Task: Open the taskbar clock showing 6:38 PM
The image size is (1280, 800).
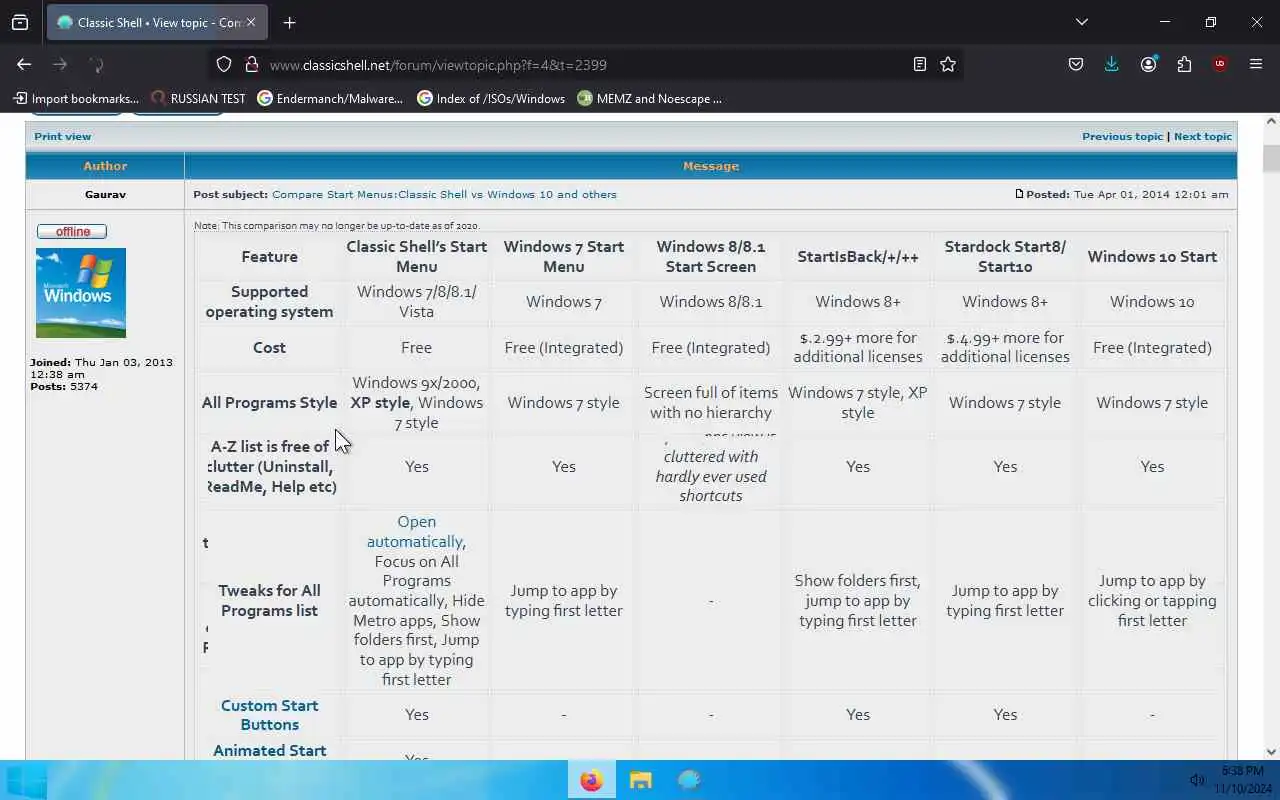Action: click(x=1243, y=780)
